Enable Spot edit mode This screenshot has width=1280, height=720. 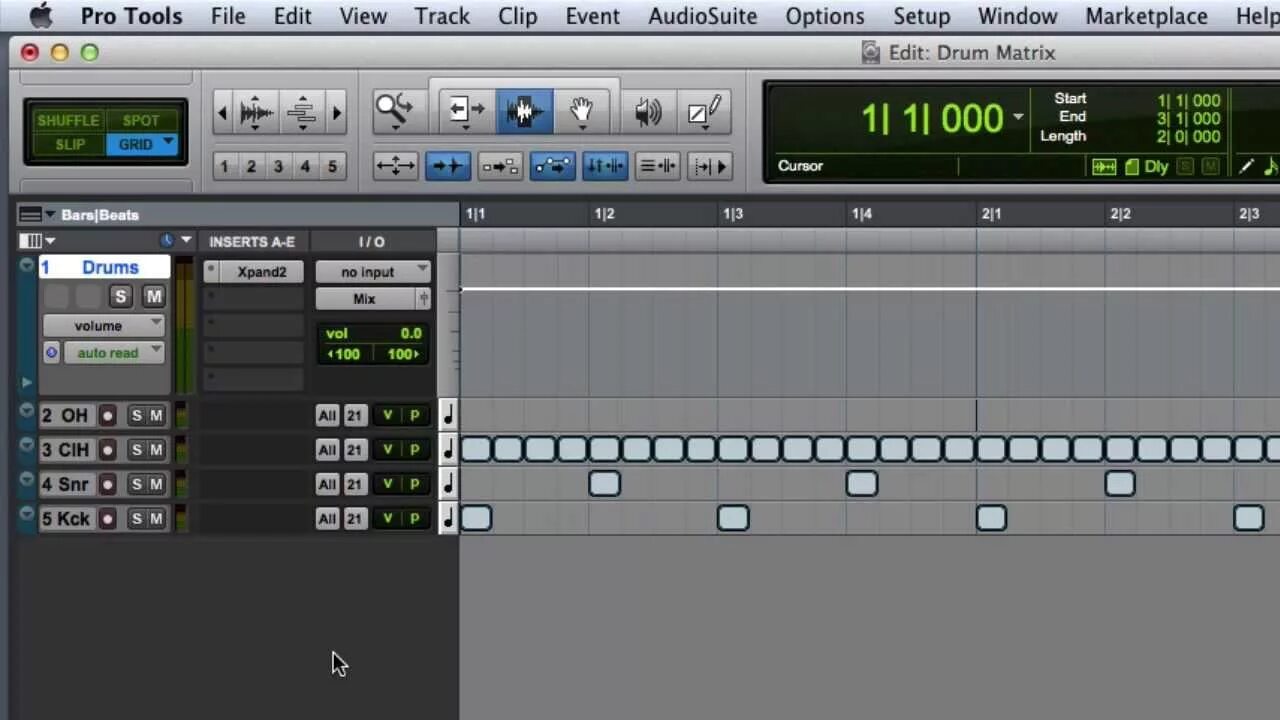[x=141, y=120]
